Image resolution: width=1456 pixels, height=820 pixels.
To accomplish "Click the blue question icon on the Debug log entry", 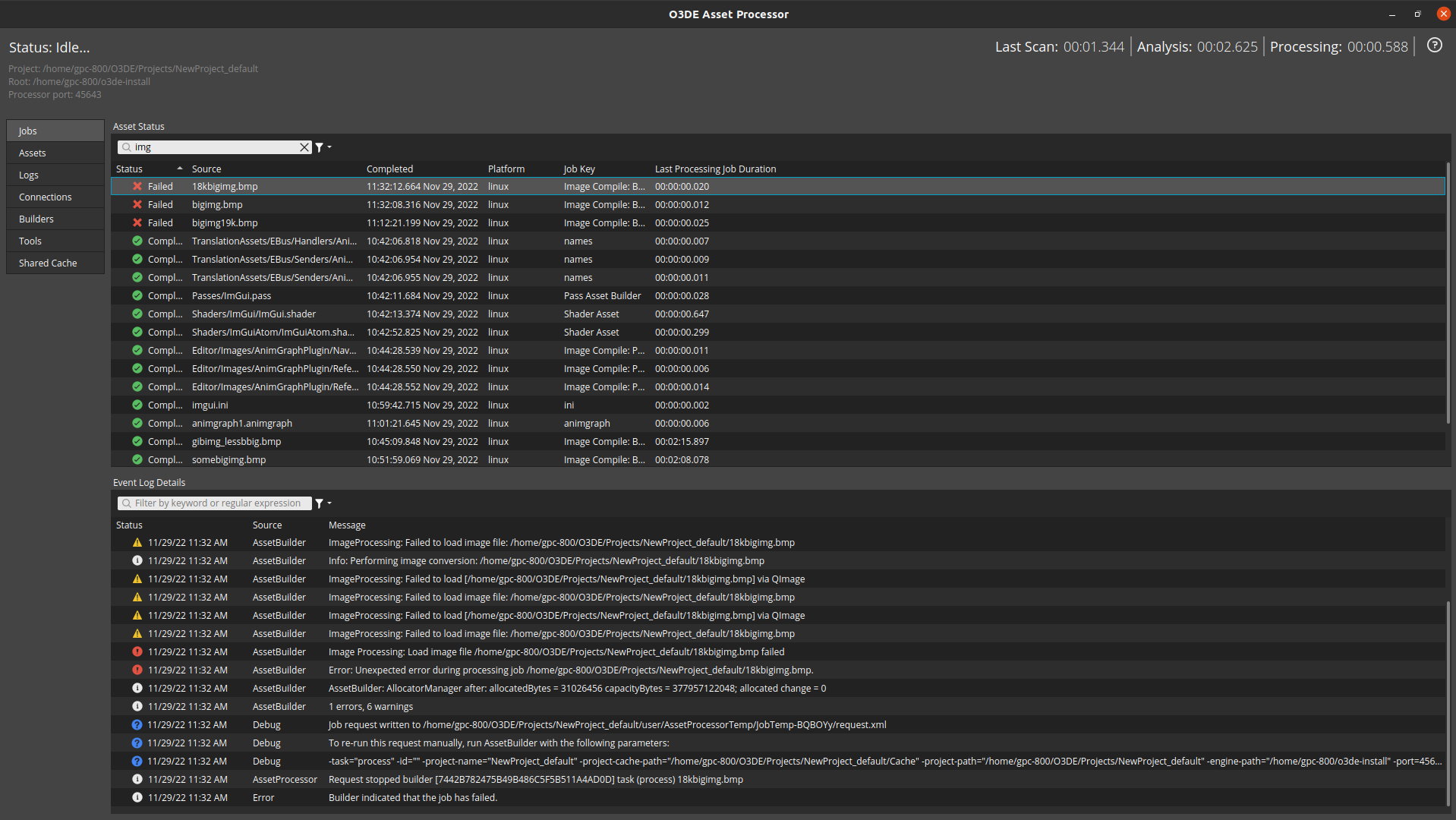I will pos(137,724).
